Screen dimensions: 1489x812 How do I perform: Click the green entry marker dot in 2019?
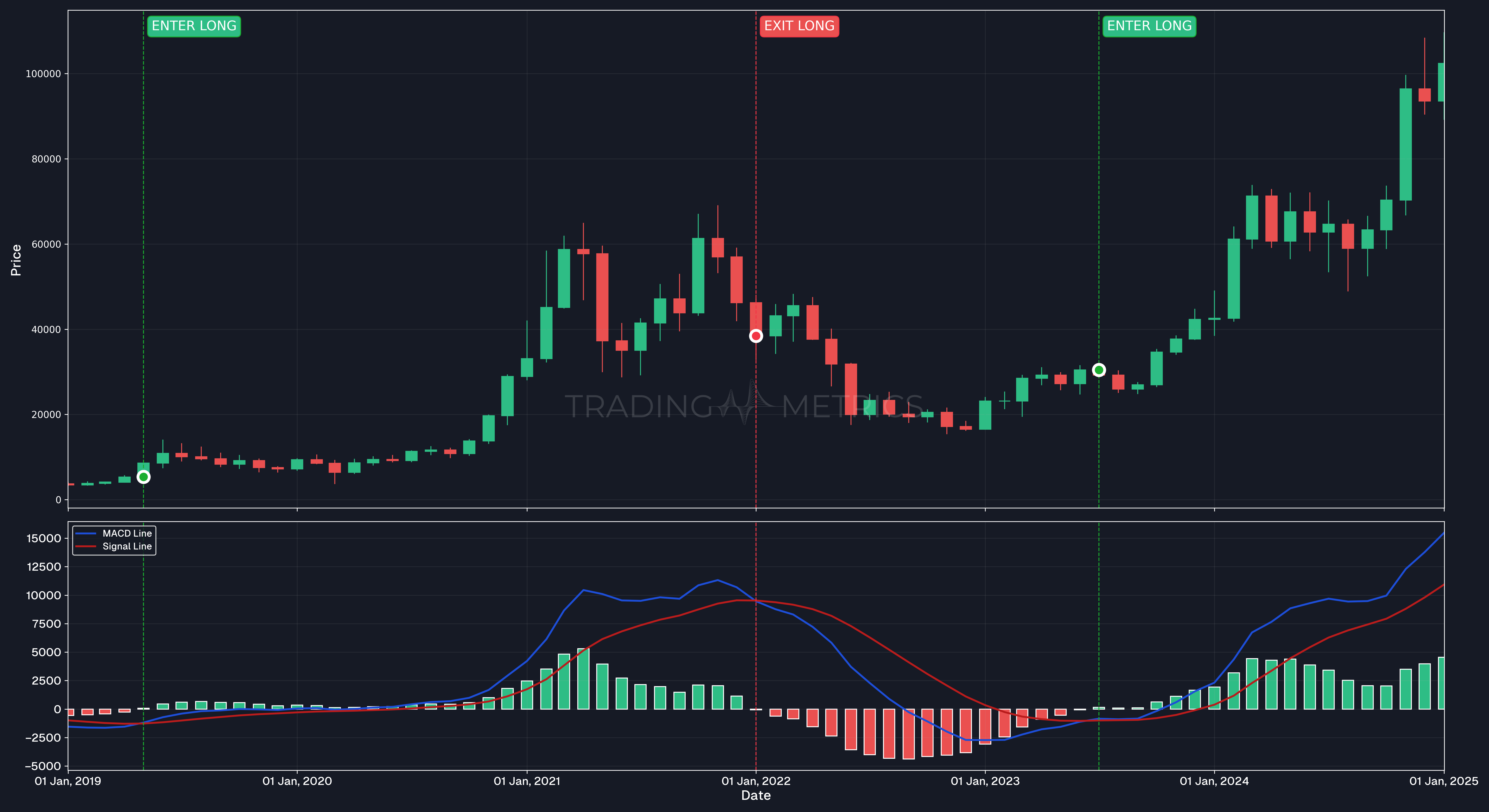[143, 477]
